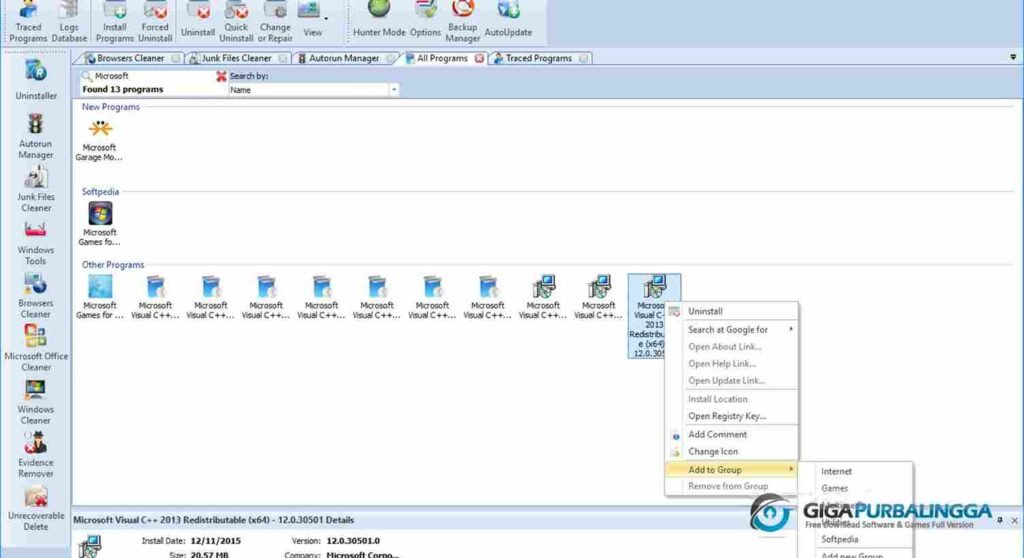
Task: Open Junk Files Cleaner in sidebar
Action: coord(36,189)
